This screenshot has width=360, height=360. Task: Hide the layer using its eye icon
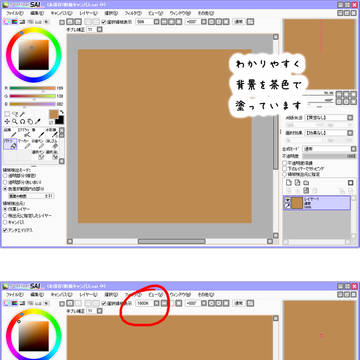[x=287, y=200]
